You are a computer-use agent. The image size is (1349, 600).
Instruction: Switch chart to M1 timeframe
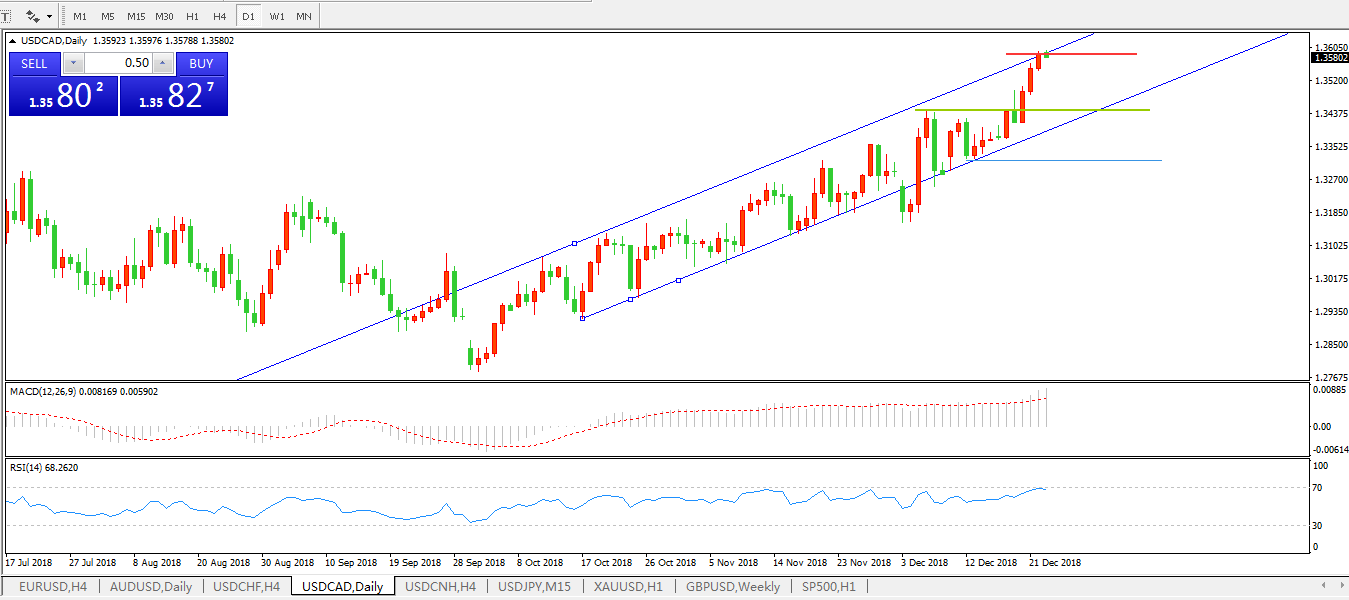click(80, 16)
